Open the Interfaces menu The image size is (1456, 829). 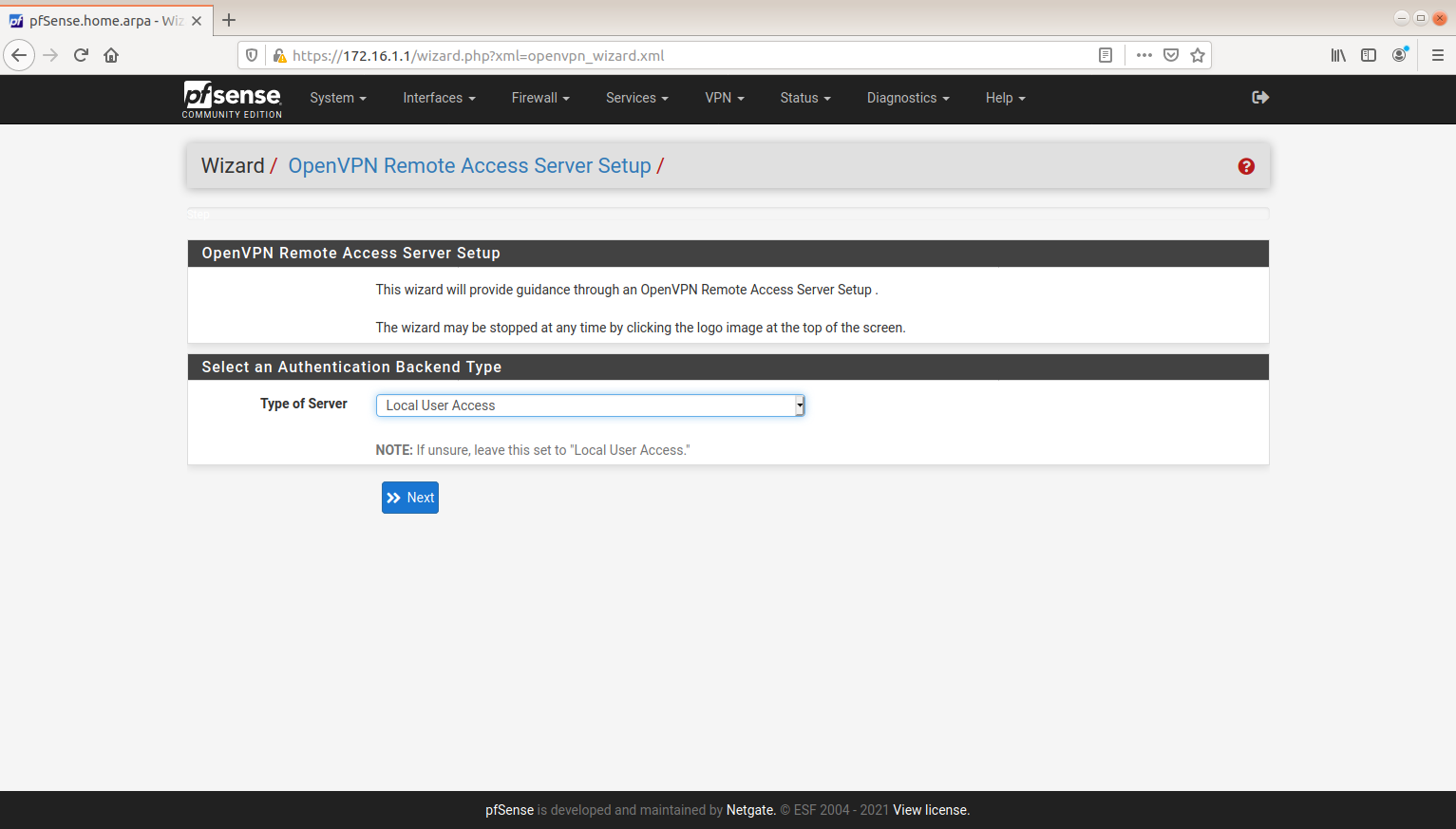click(439, 98)
